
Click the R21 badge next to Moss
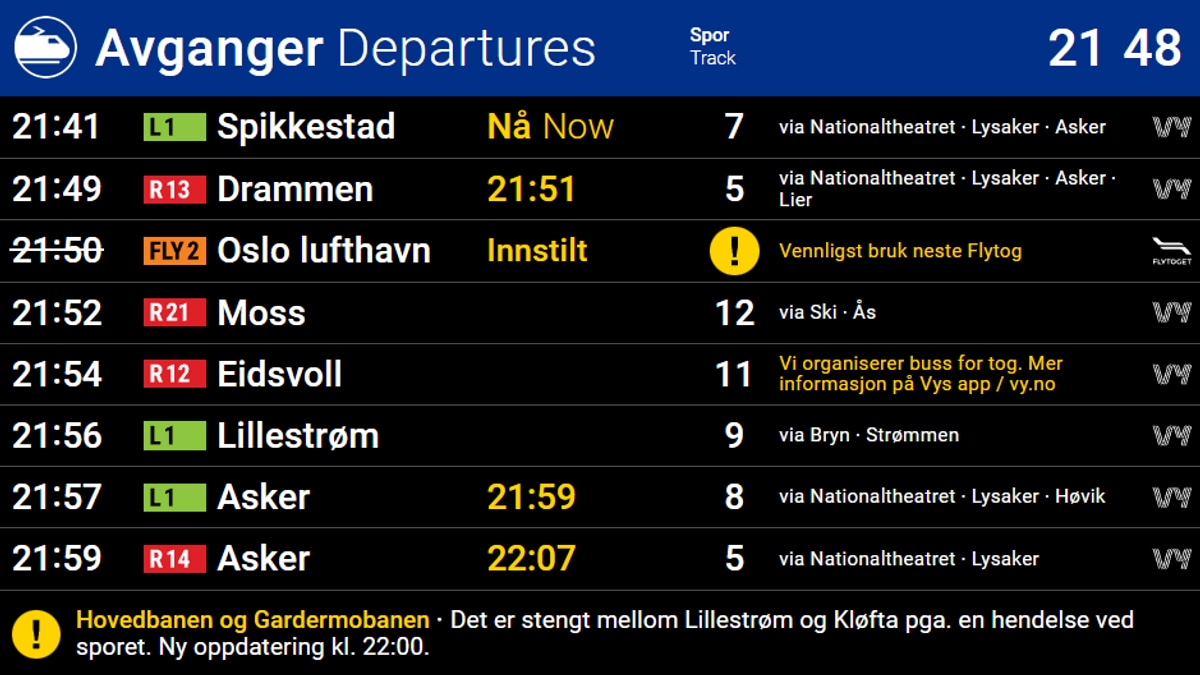point(174,313)
